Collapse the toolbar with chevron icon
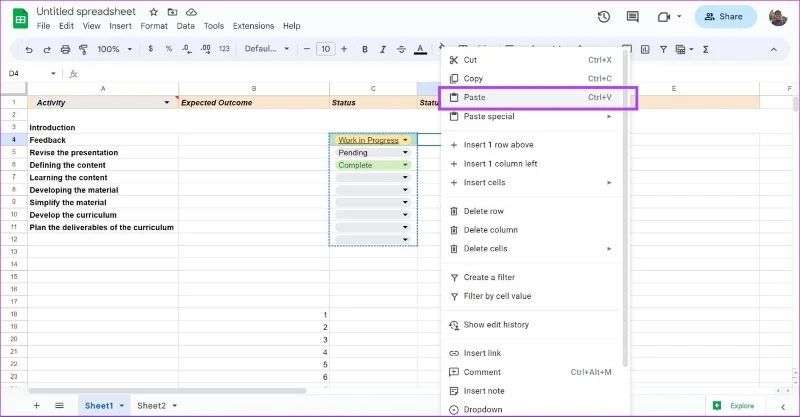800x417 pixels. pos(773,50)
